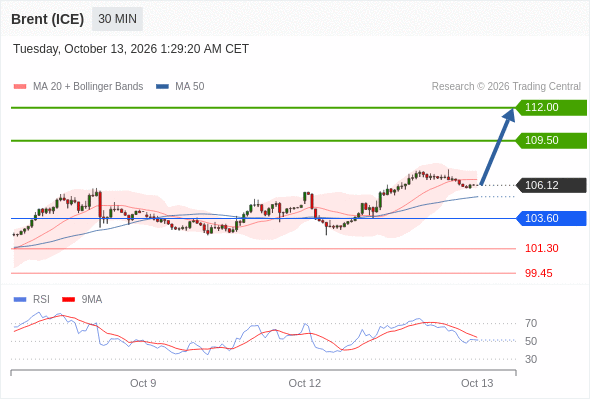Image resolution: width=590 pixels, height=400 pixels.
Task: Click the 'RSI' legend label
Action: 41,300
